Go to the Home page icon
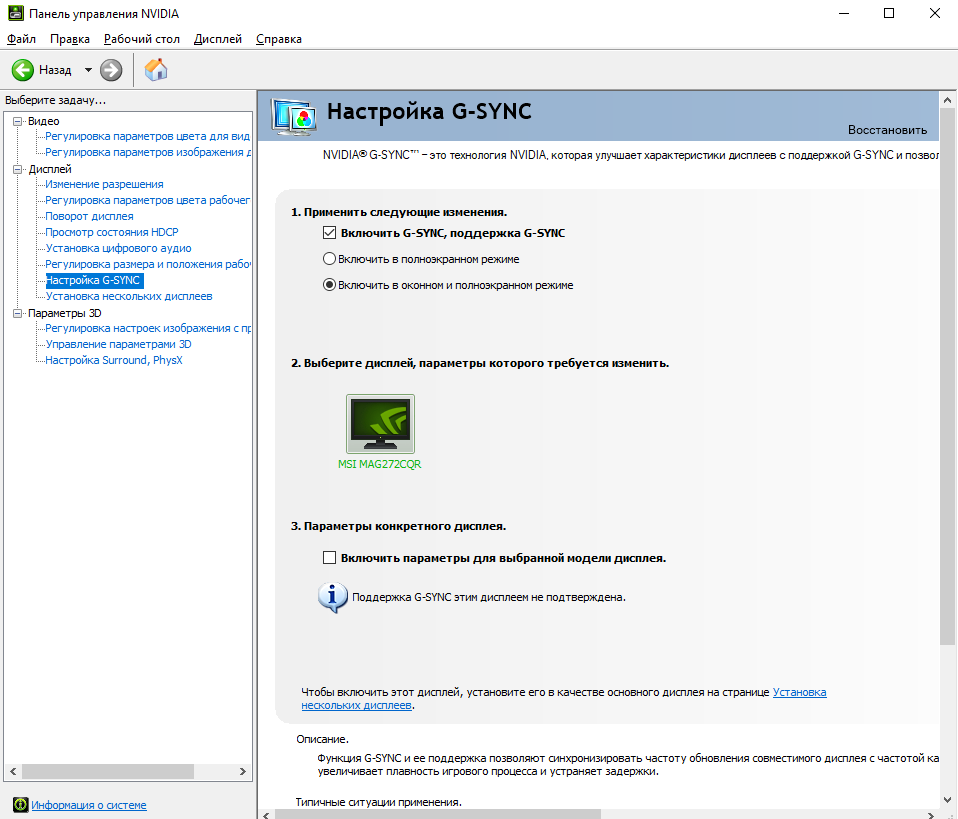Screen dimensions: 958x819 click(x=156, y=70)
